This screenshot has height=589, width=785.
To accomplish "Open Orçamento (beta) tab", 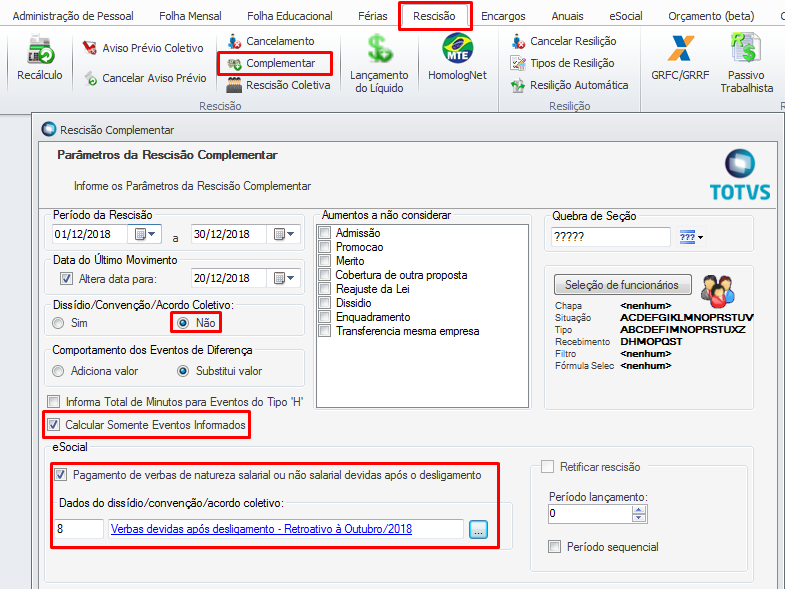I will 711,16.
